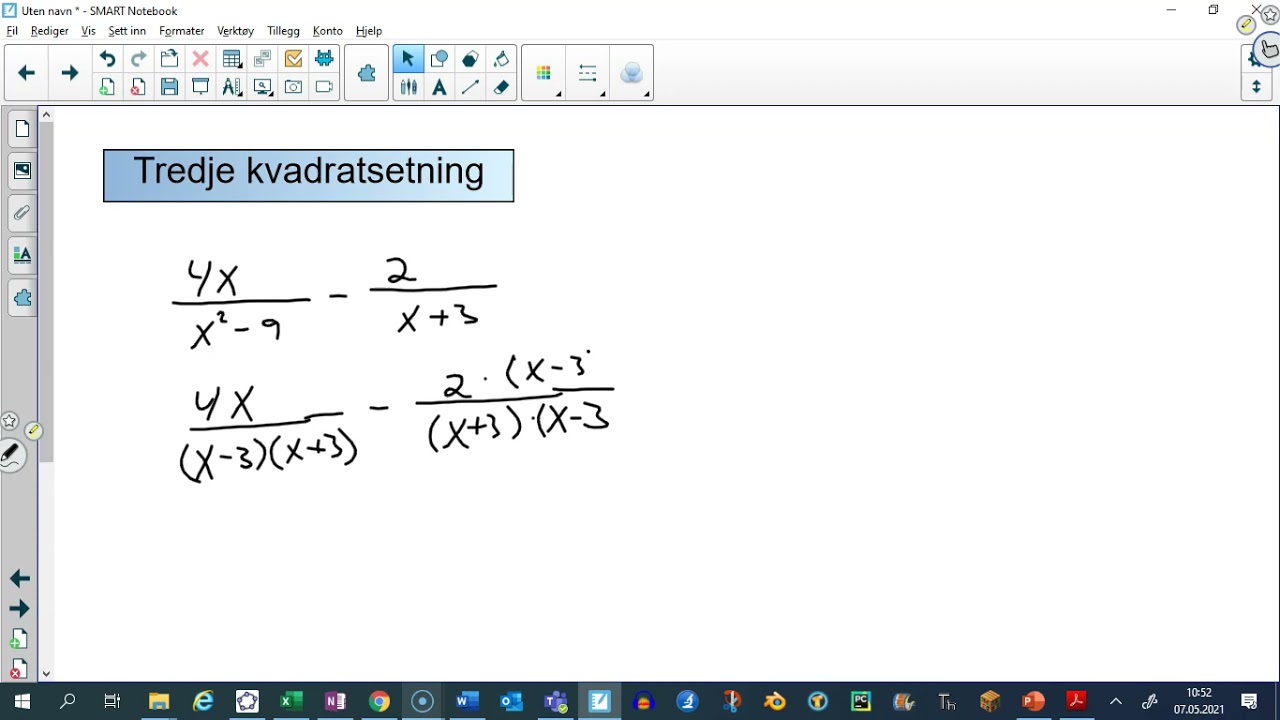Click the vertical scrollbar up arrow
The image size is (1280, 720).
[46, 116]
